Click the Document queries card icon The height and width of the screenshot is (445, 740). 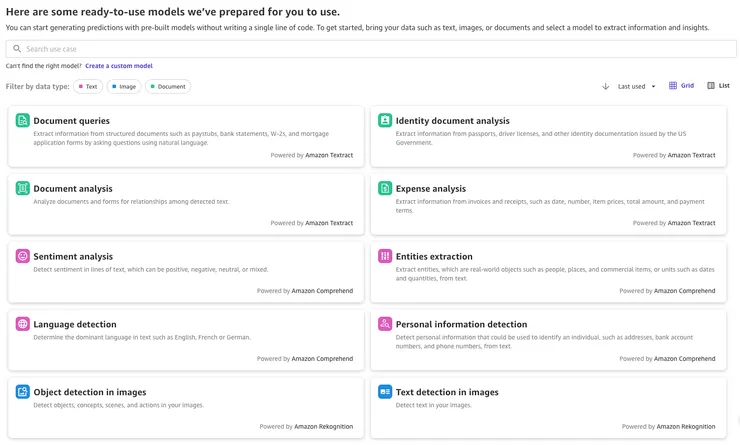tap(22, 120)
